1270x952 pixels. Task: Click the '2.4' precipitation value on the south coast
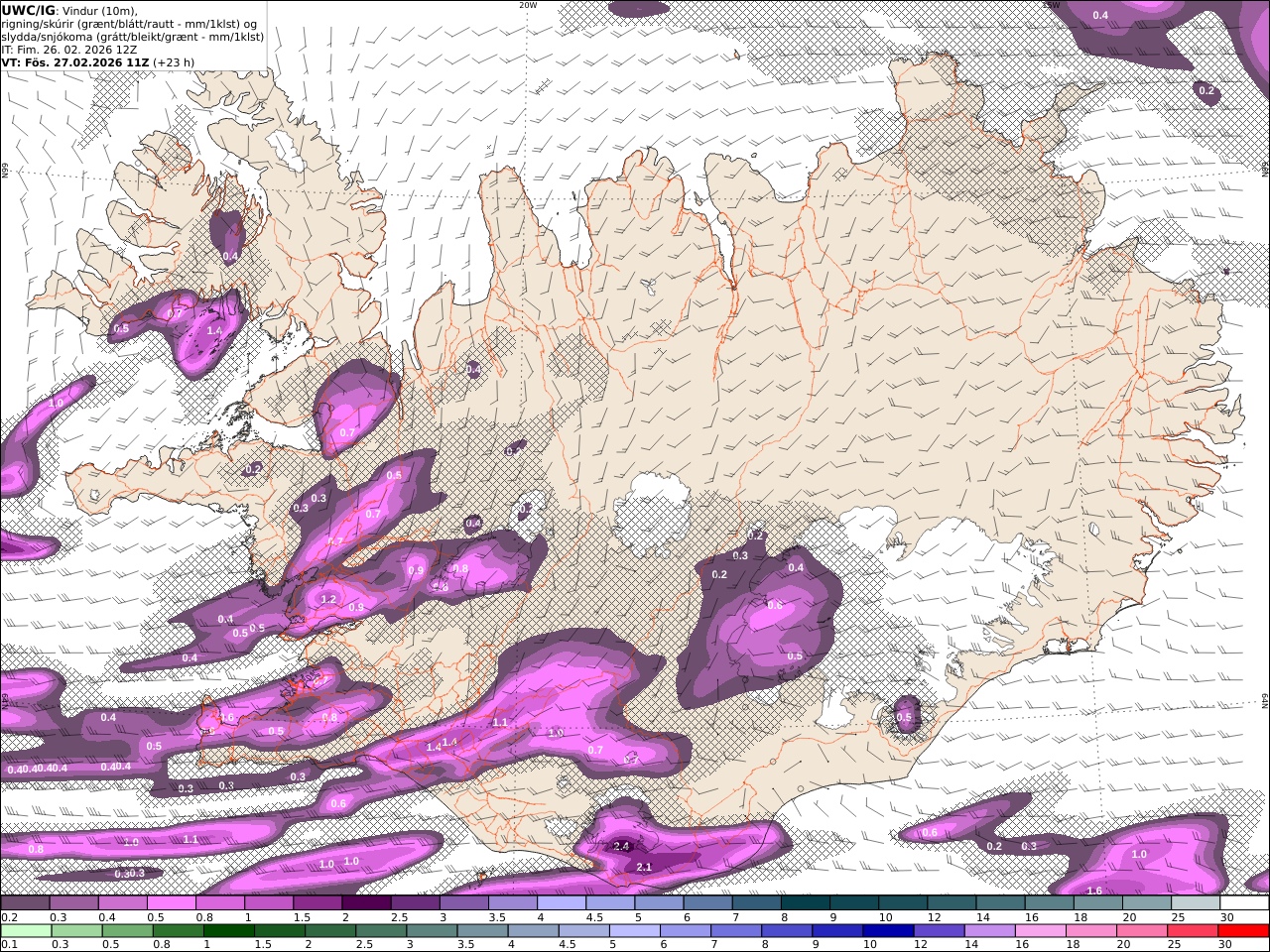point(621,846)
